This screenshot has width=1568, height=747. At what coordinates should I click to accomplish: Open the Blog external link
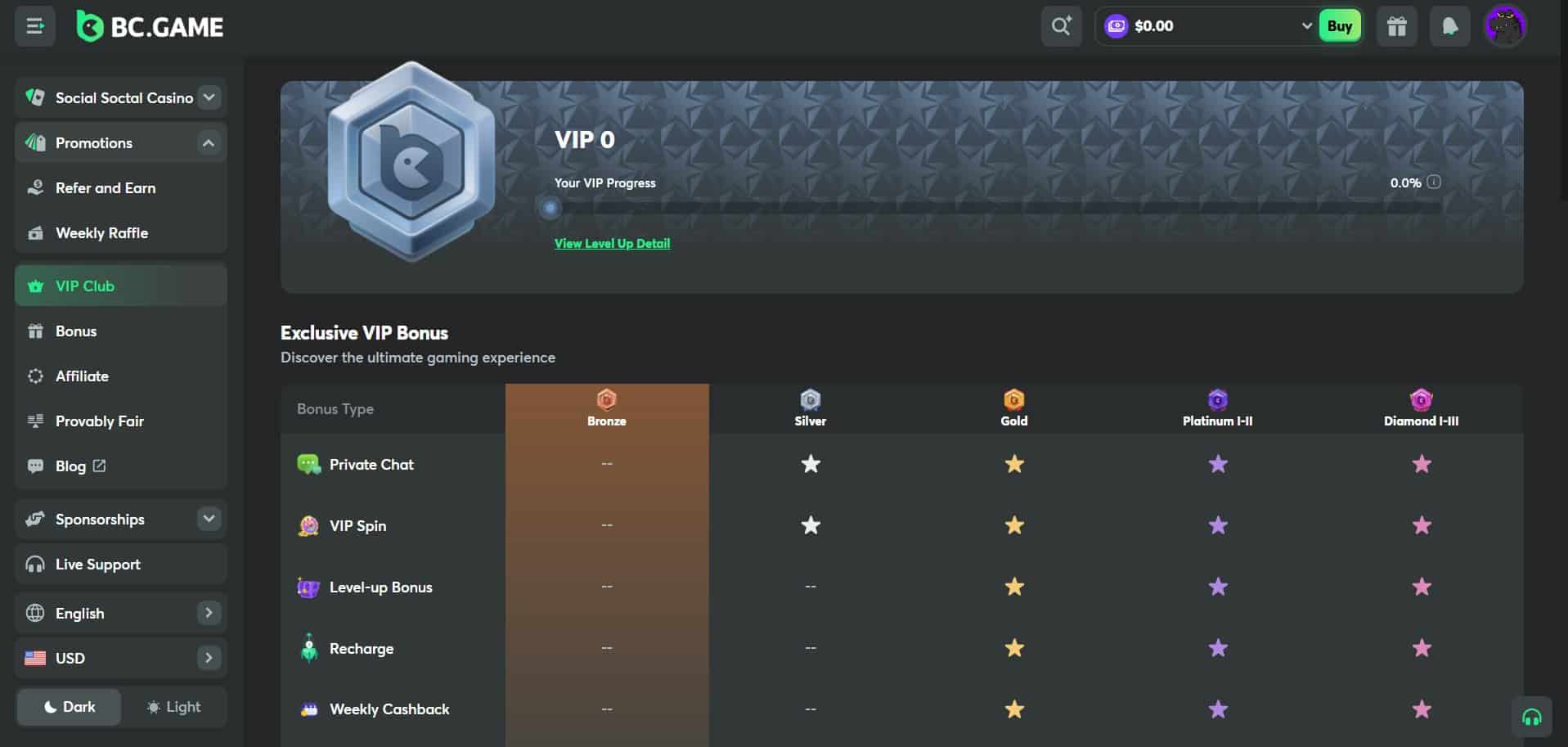point(121,466)
